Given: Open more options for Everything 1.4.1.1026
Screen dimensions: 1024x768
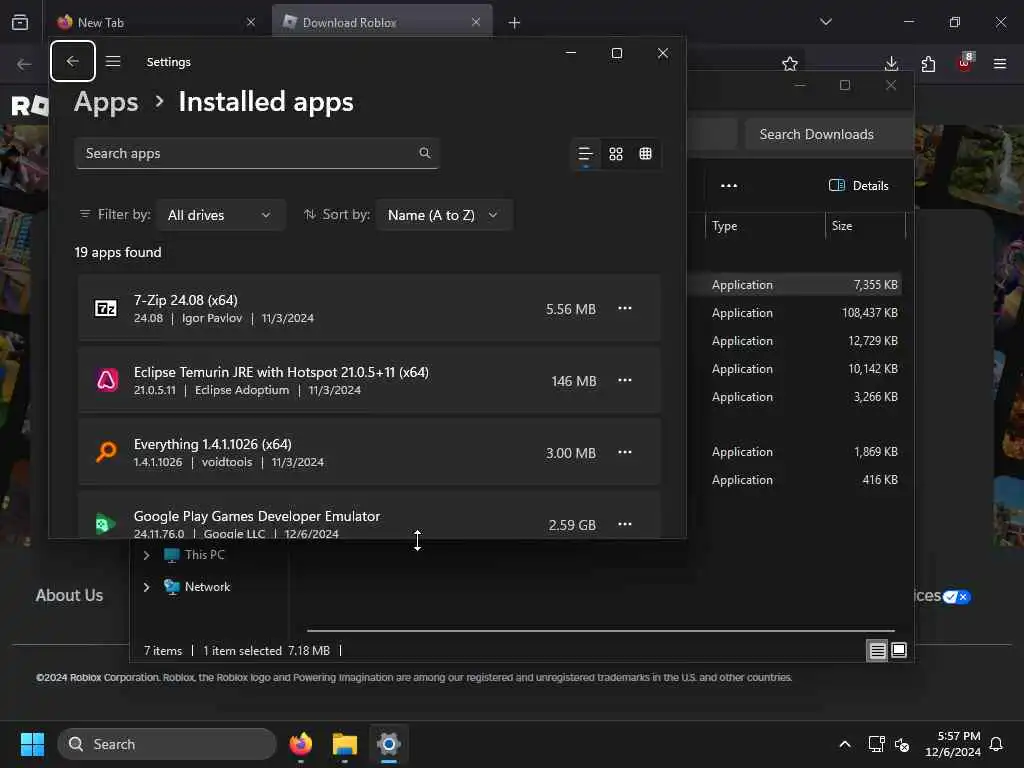Looking at the screenshot, I should 625,452.
